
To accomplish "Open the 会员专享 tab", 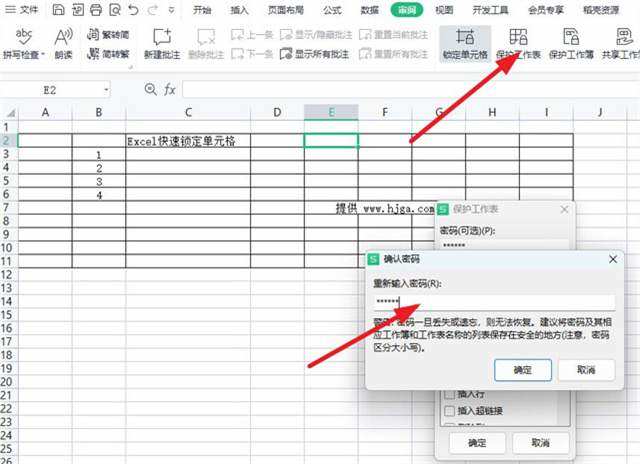I will click(546, 10).
